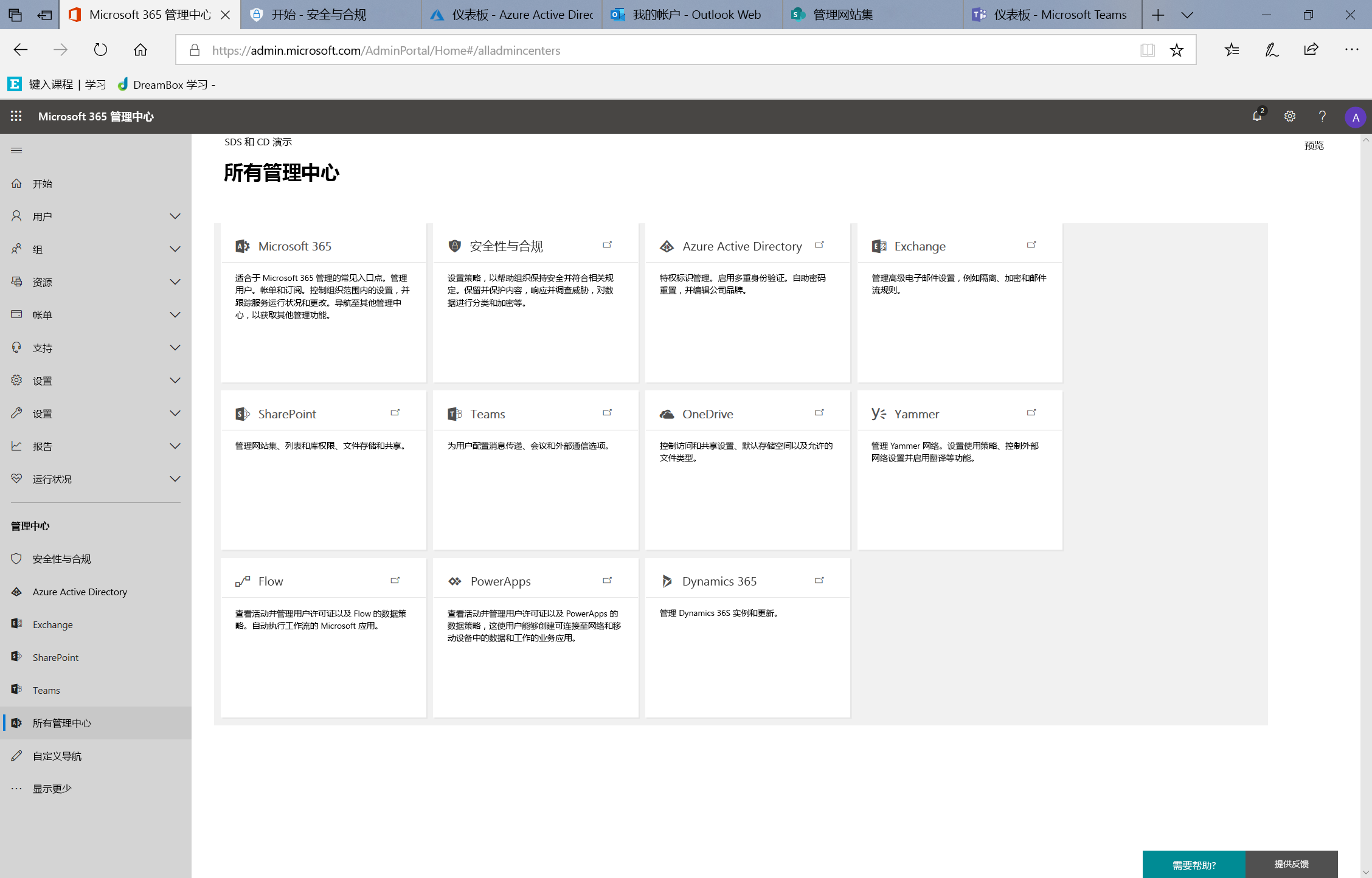Open external link icon on PowerApps card
Viewport: 1372px width, 878px height.
point(607,581)
